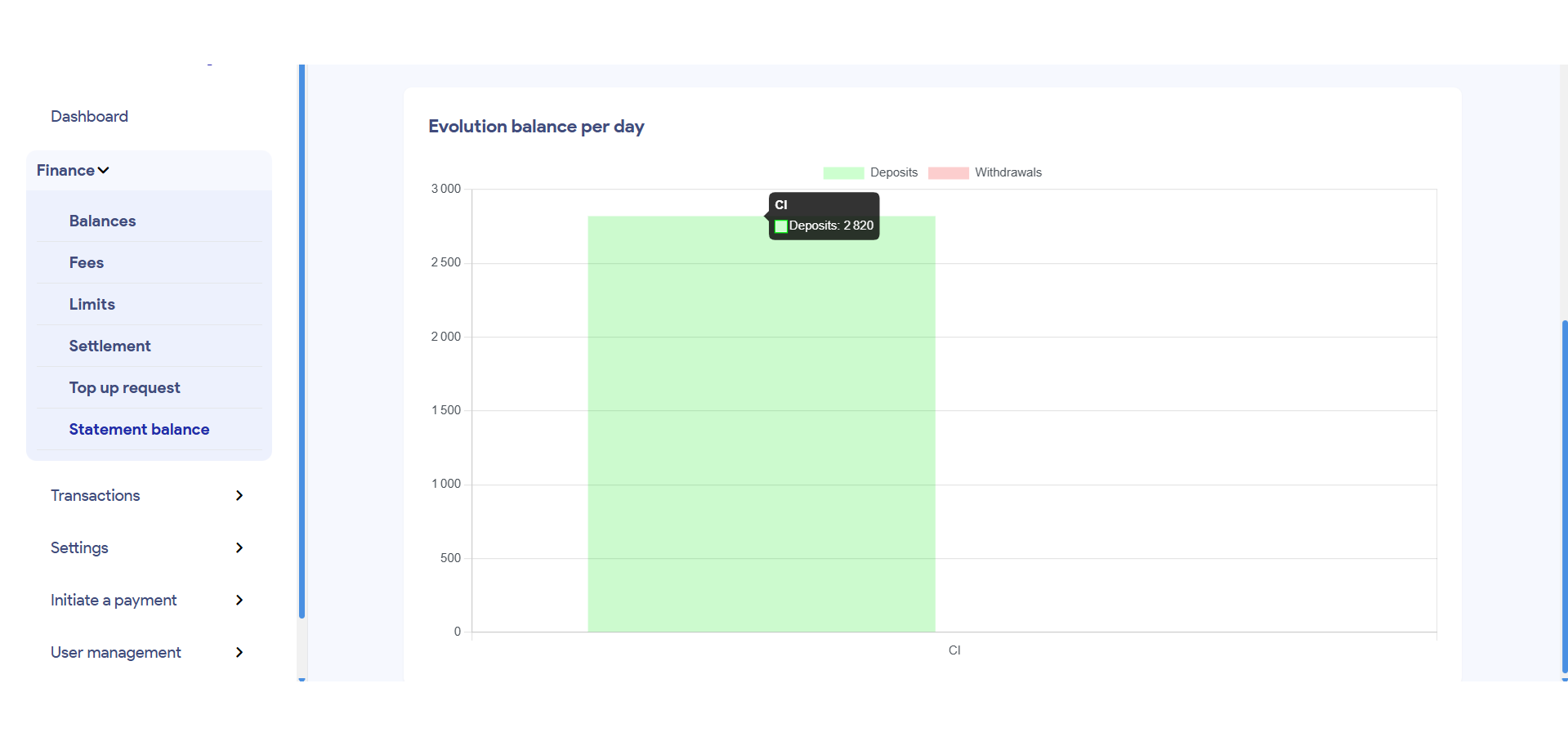This screenshot has height=746, width=1568.
Task: Select Statement balance menu item
Action: 139,429
